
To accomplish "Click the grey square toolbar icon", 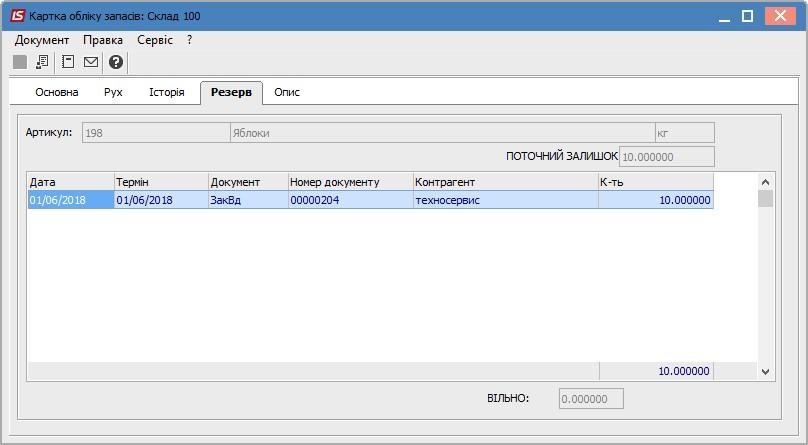I will (x=20, y=62).
